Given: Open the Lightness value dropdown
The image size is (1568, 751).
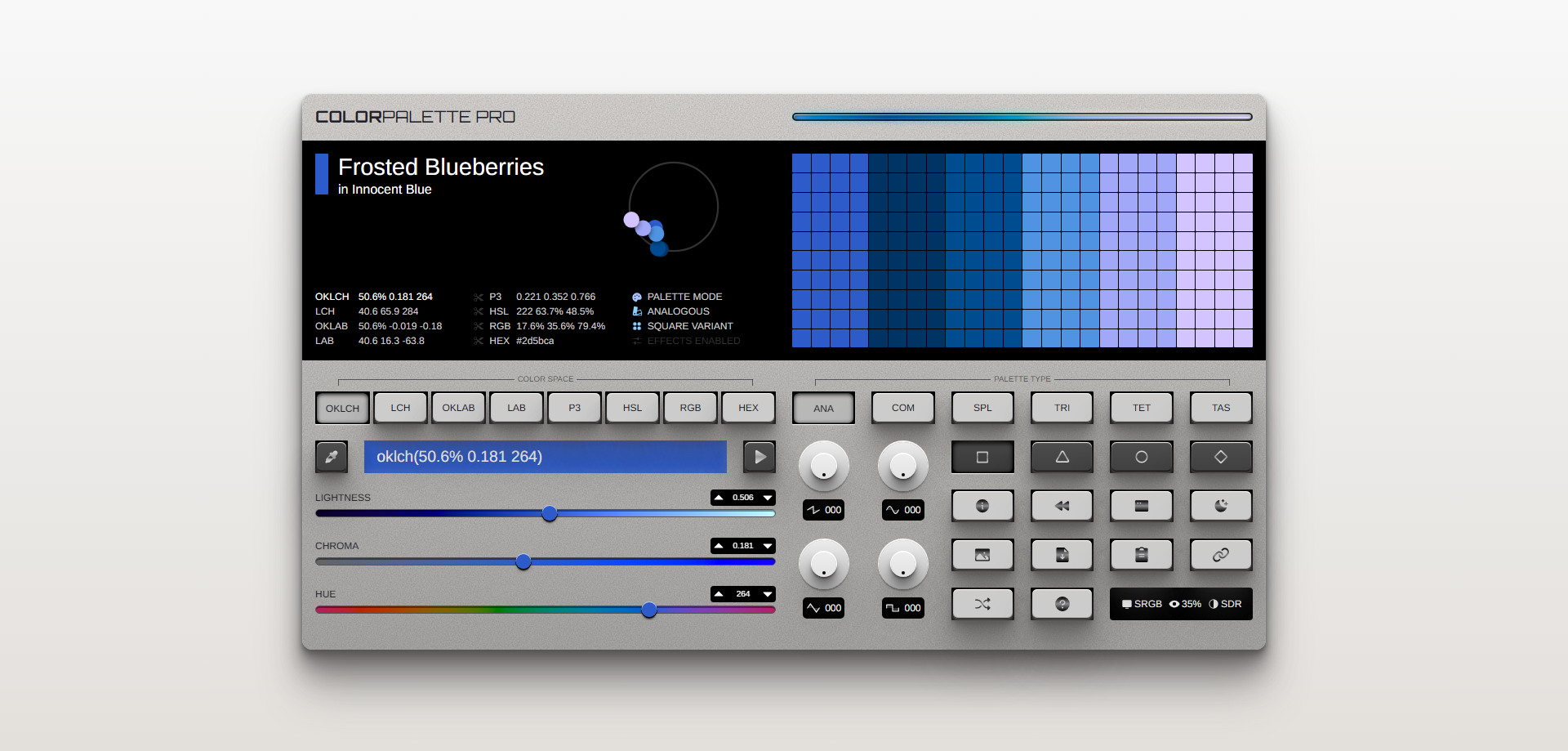Looking at the screenshot, I should (766, 498).
